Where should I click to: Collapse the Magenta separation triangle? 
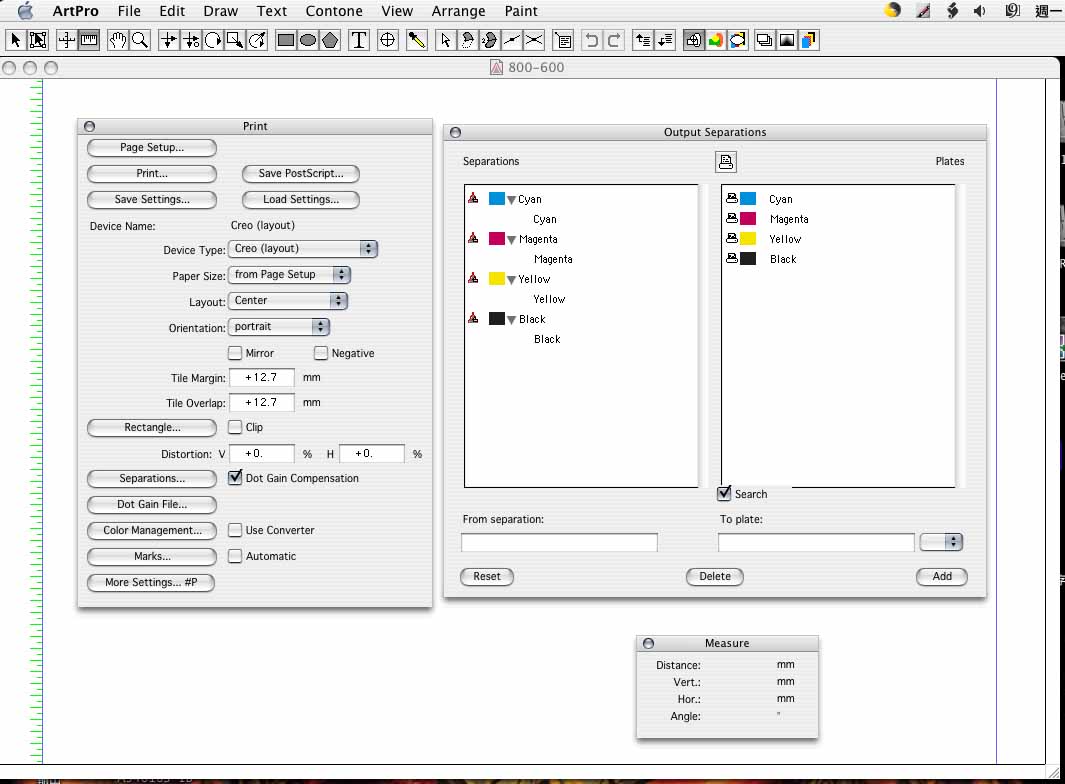[511, 240]
